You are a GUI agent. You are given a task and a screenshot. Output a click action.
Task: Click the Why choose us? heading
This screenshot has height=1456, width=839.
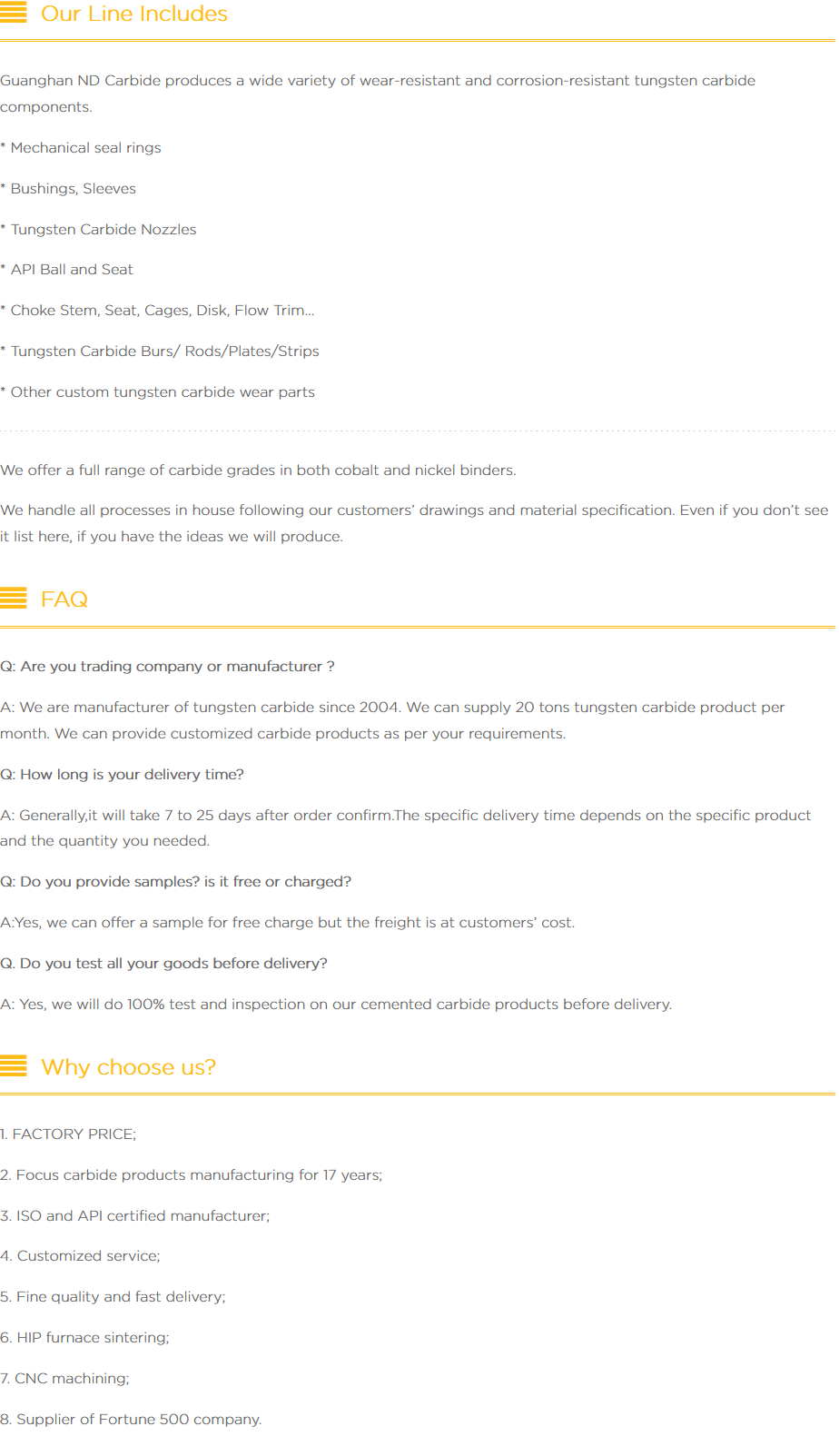pos(129,1067)
